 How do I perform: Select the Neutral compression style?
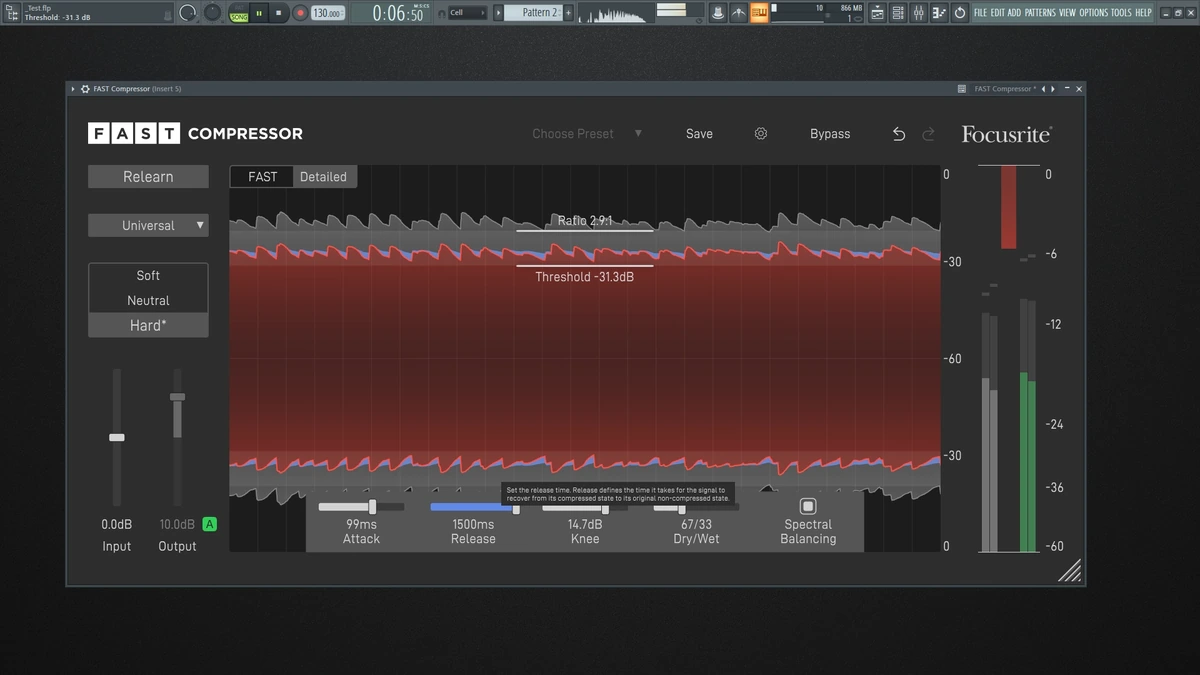(148, 300)
